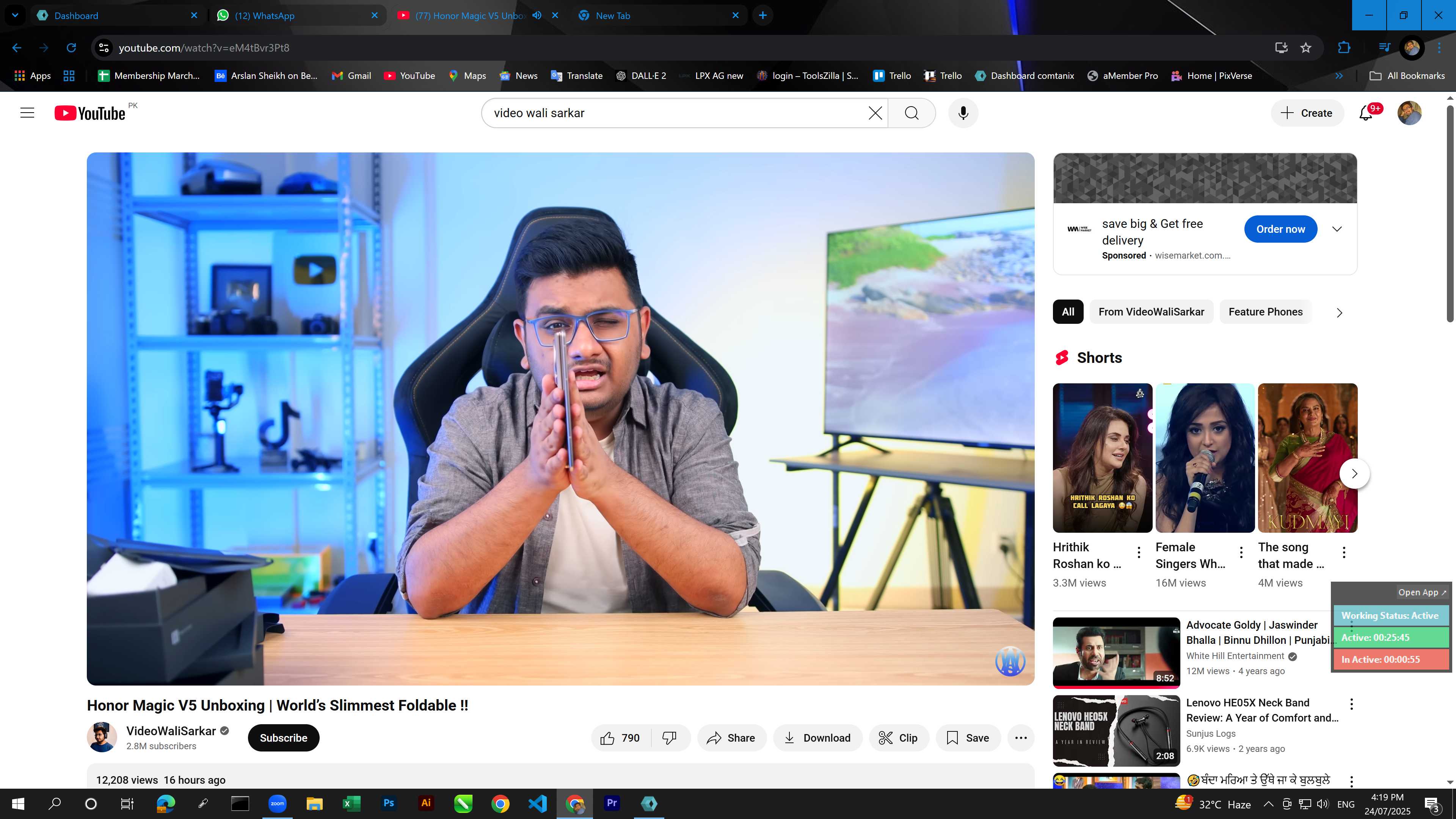Open Visual Studio Code from taskbar

click(x=538, y=803)
